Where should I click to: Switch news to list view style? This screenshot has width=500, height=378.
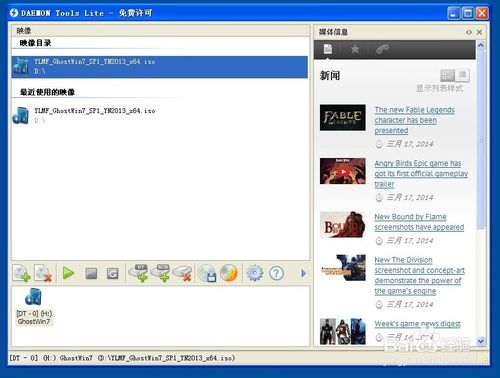(462, 75)
